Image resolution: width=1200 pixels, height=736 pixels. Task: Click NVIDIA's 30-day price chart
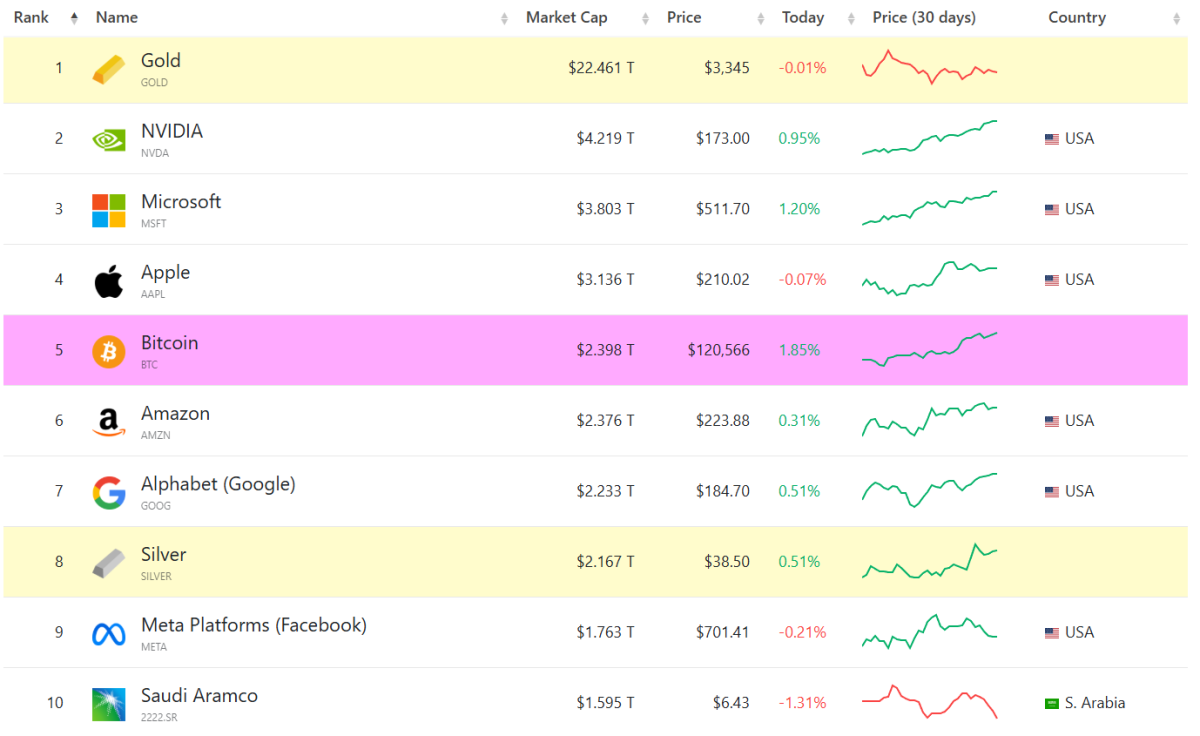click(930, 138)
